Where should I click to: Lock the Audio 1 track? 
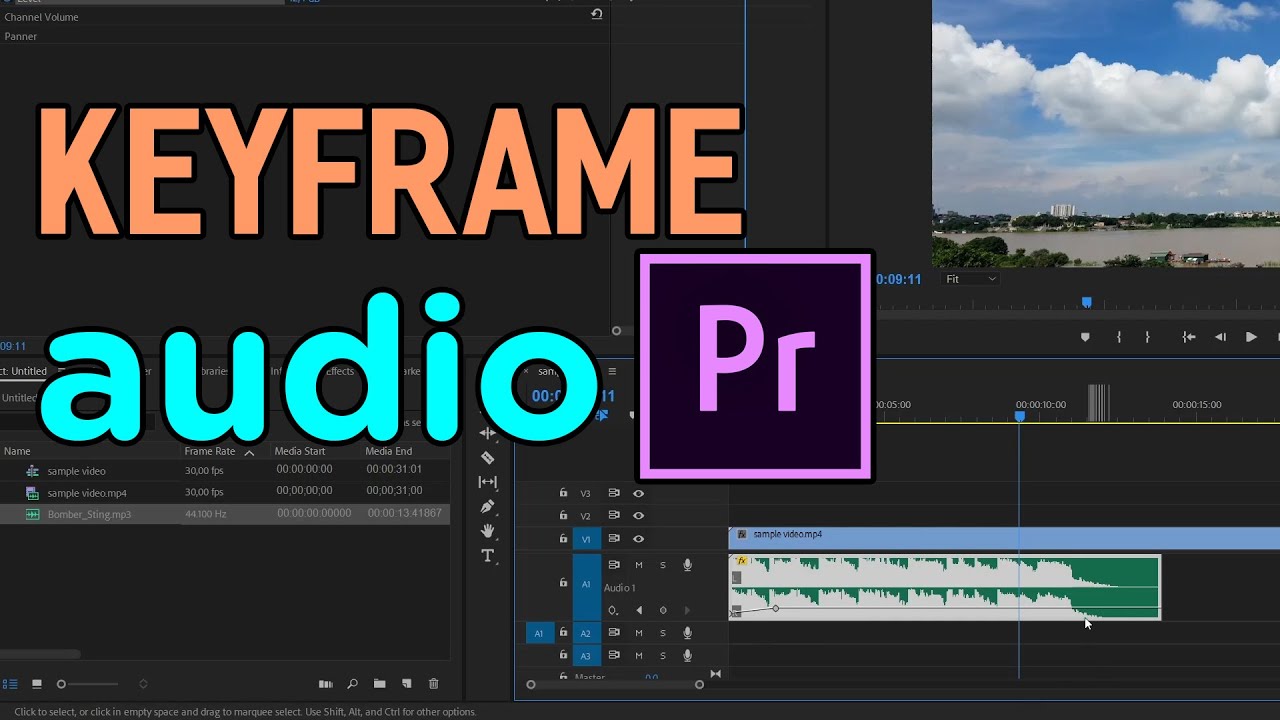563,583
